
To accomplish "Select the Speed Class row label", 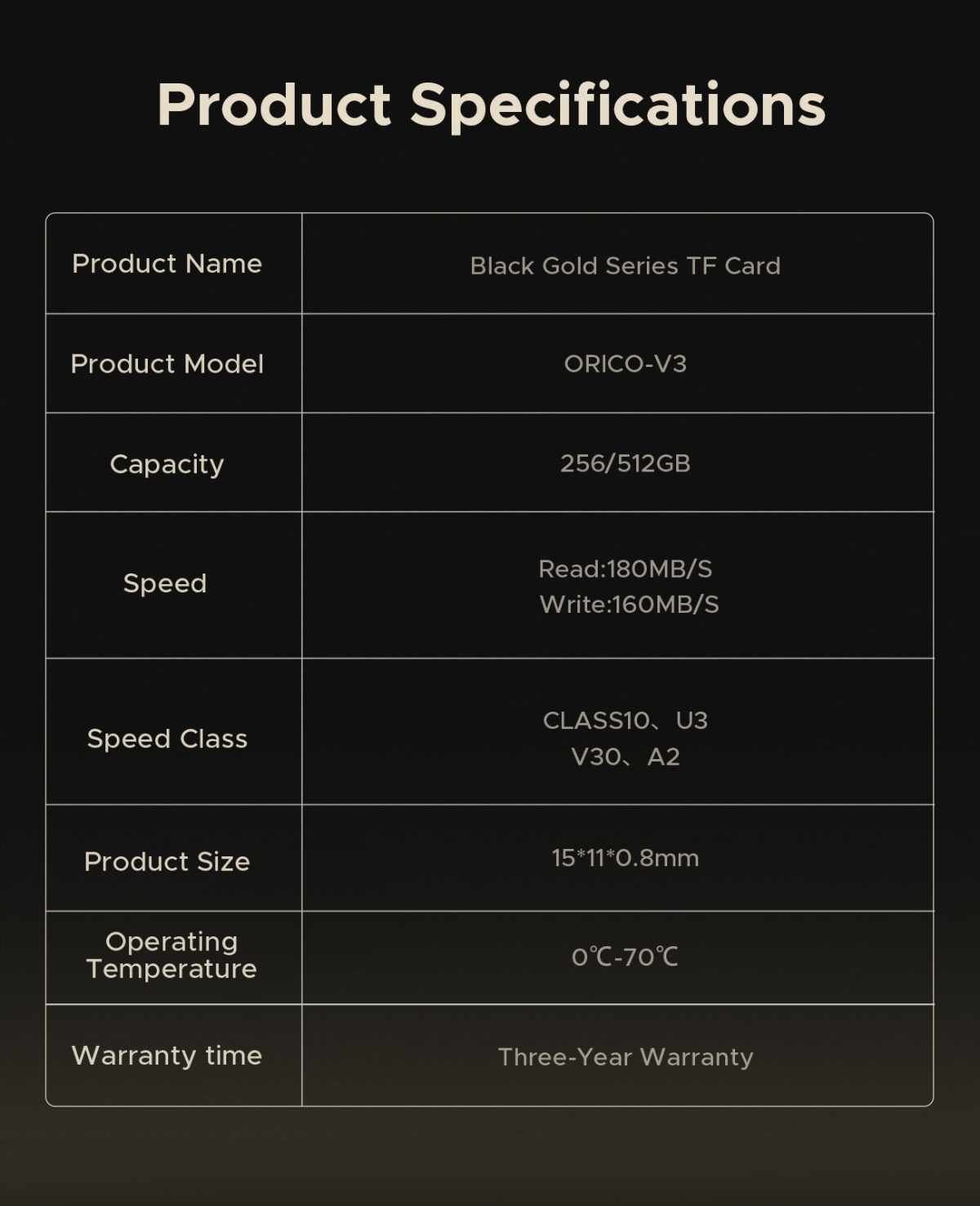I will click(x=167, y=739).
